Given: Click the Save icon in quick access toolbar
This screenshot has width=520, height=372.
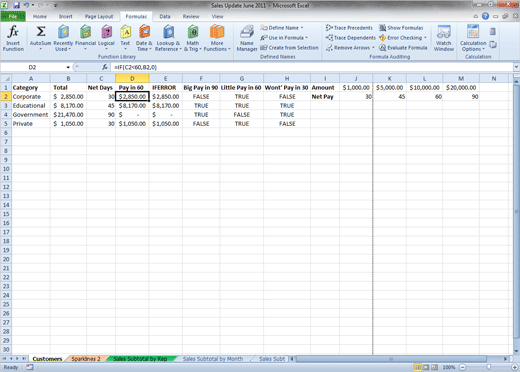Looking at the screenshot, I should [x=16, y=5].
